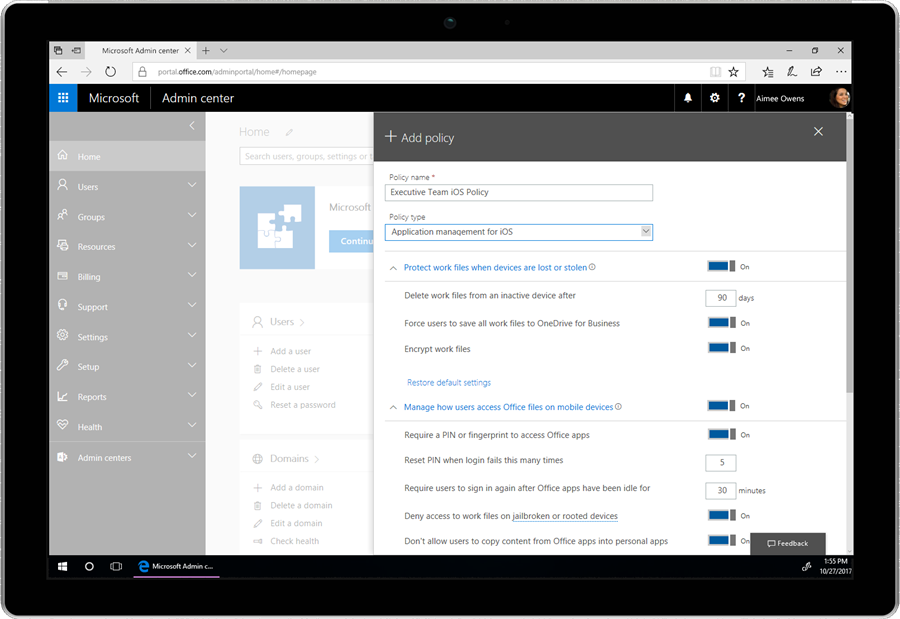Open Windows Start button in the taskbar
This screenshot has height=619, width=900.
[x=62, y=566]
